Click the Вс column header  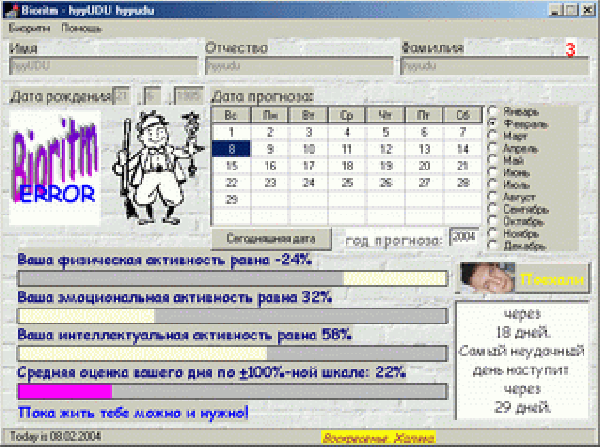[231, 115]
